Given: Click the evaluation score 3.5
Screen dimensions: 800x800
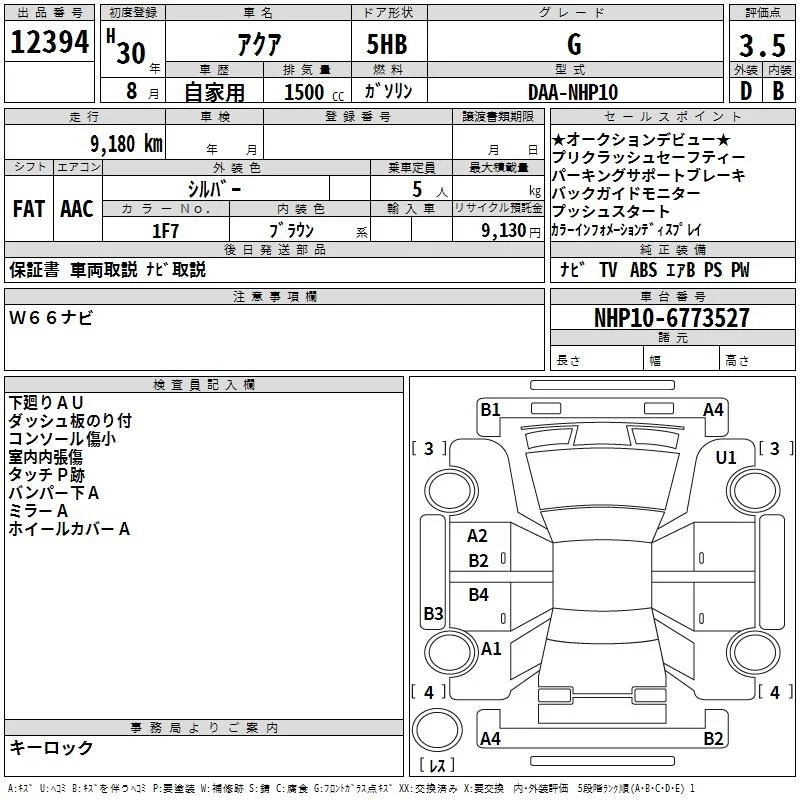Looking at the screenshot, I should 762,45.
